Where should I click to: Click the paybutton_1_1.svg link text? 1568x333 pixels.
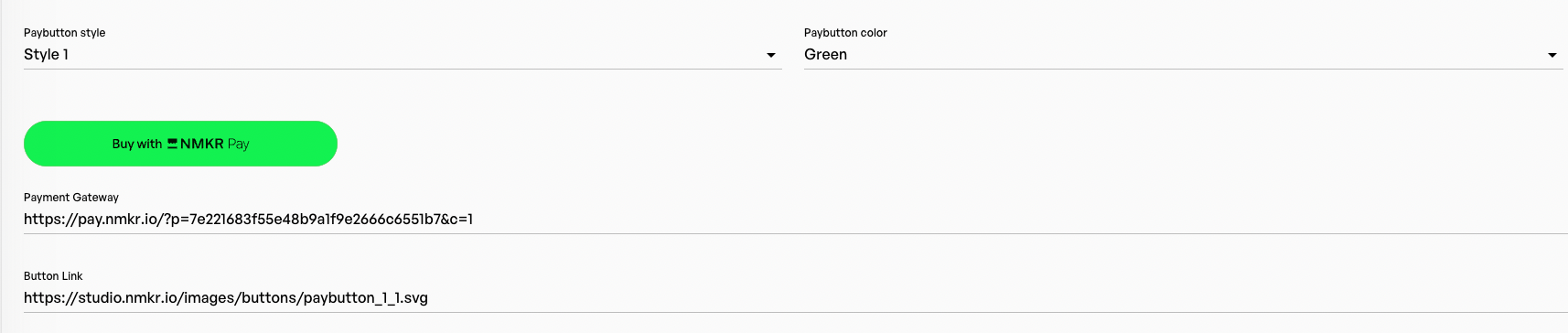point(366,298)
